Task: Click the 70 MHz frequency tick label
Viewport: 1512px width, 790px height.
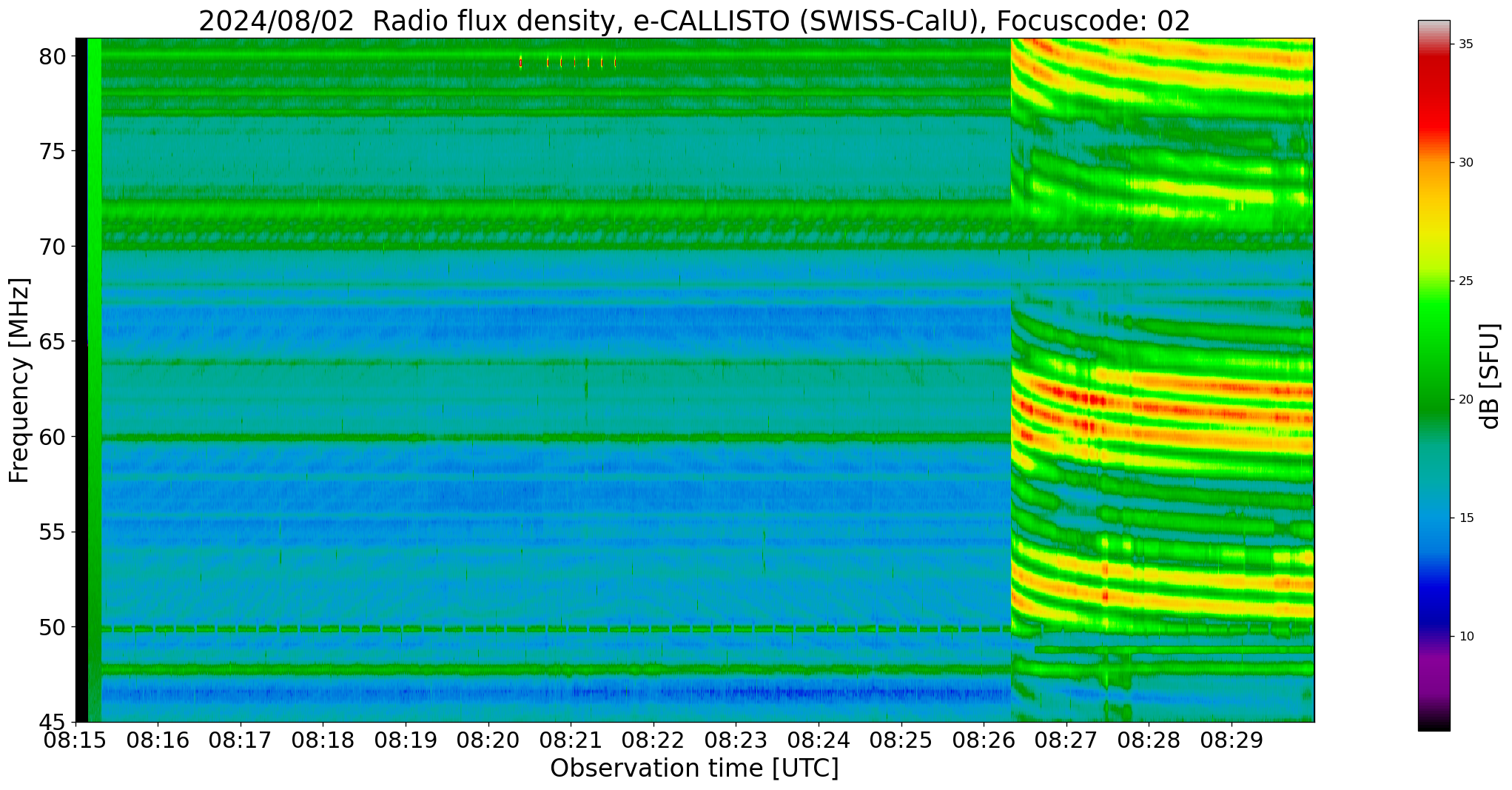Action: click(53, 247)
